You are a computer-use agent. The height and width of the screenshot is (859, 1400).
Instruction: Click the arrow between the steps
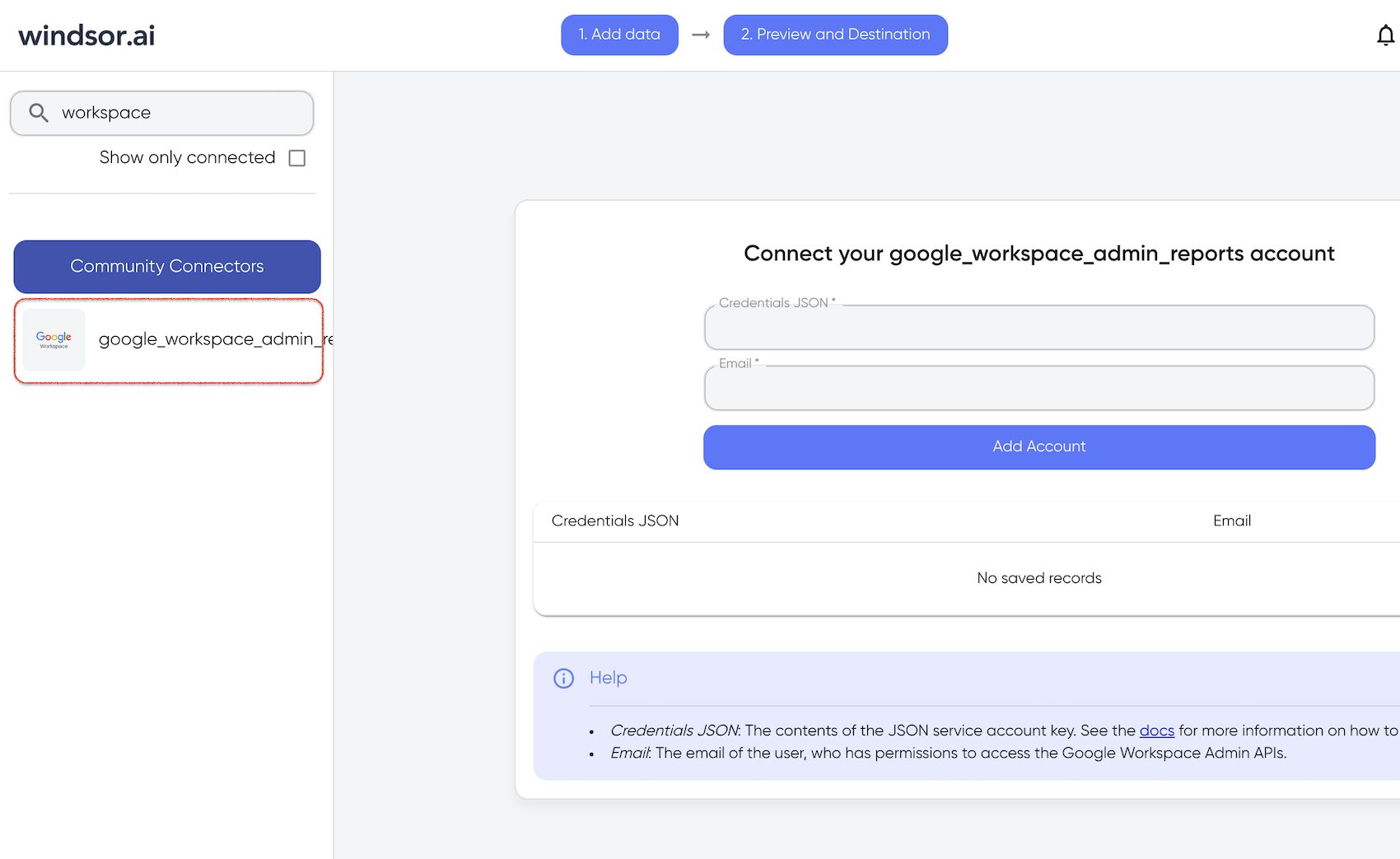(701, 35)
